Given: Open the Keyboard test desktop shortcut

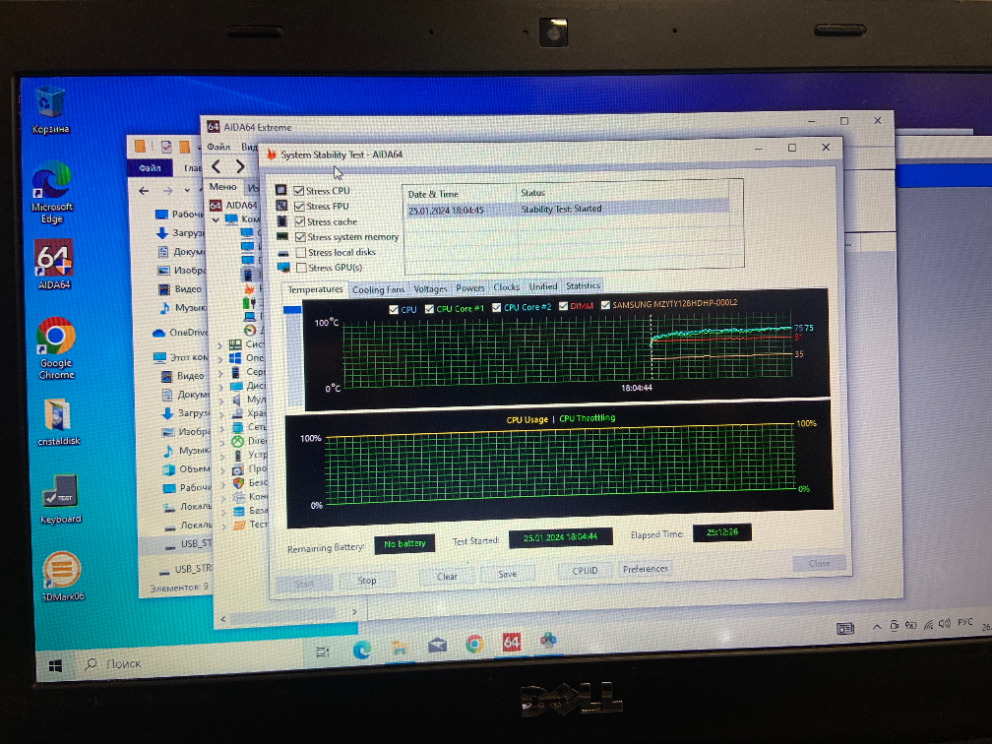Looking at the screenshot, I should 61,499.
